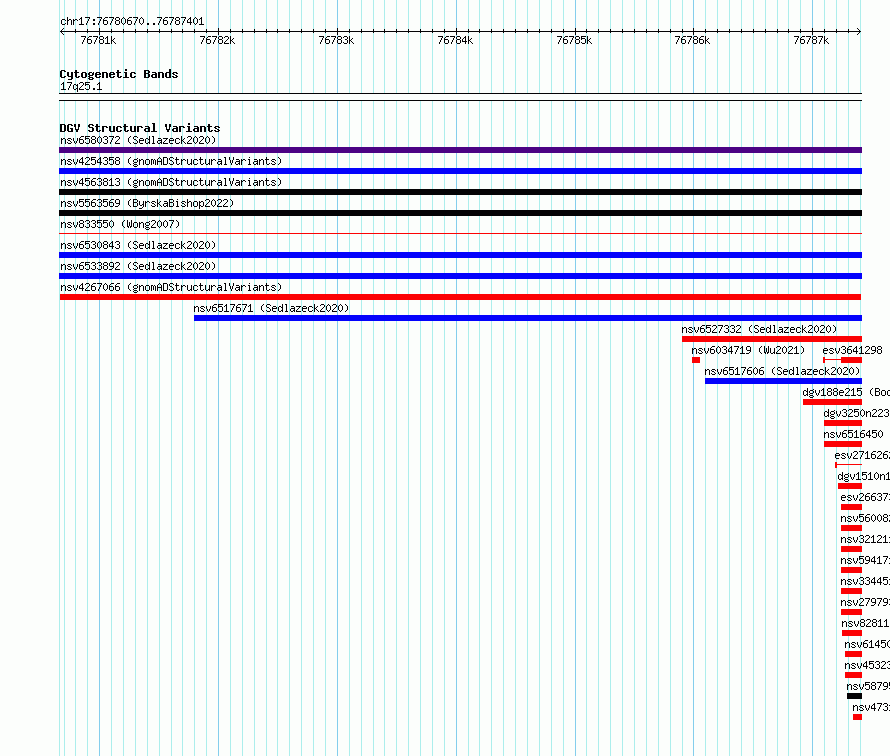Click the small red block under nsv6034719
The width and height of the screenshot is (890, 756).
[x=696, y=360]
